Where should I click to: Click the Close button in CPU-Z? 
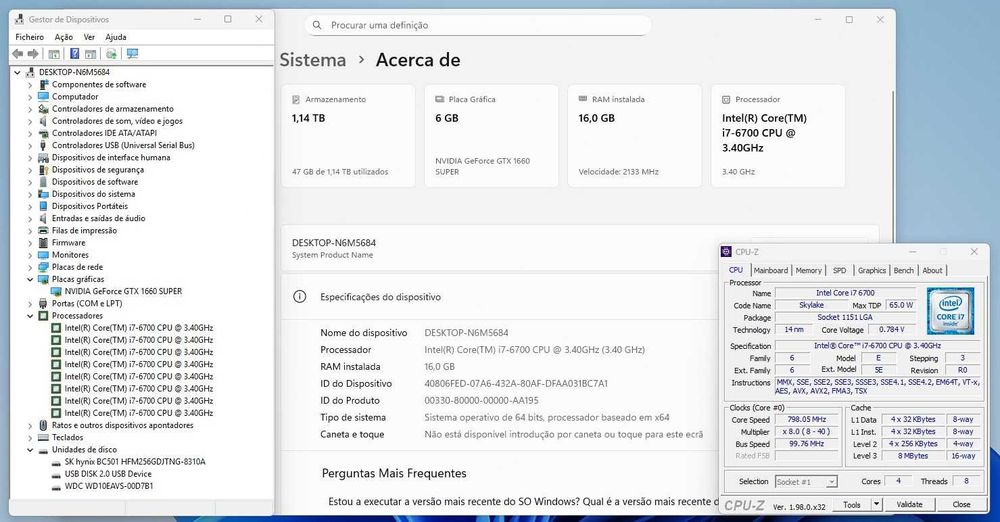pos(961,504)
